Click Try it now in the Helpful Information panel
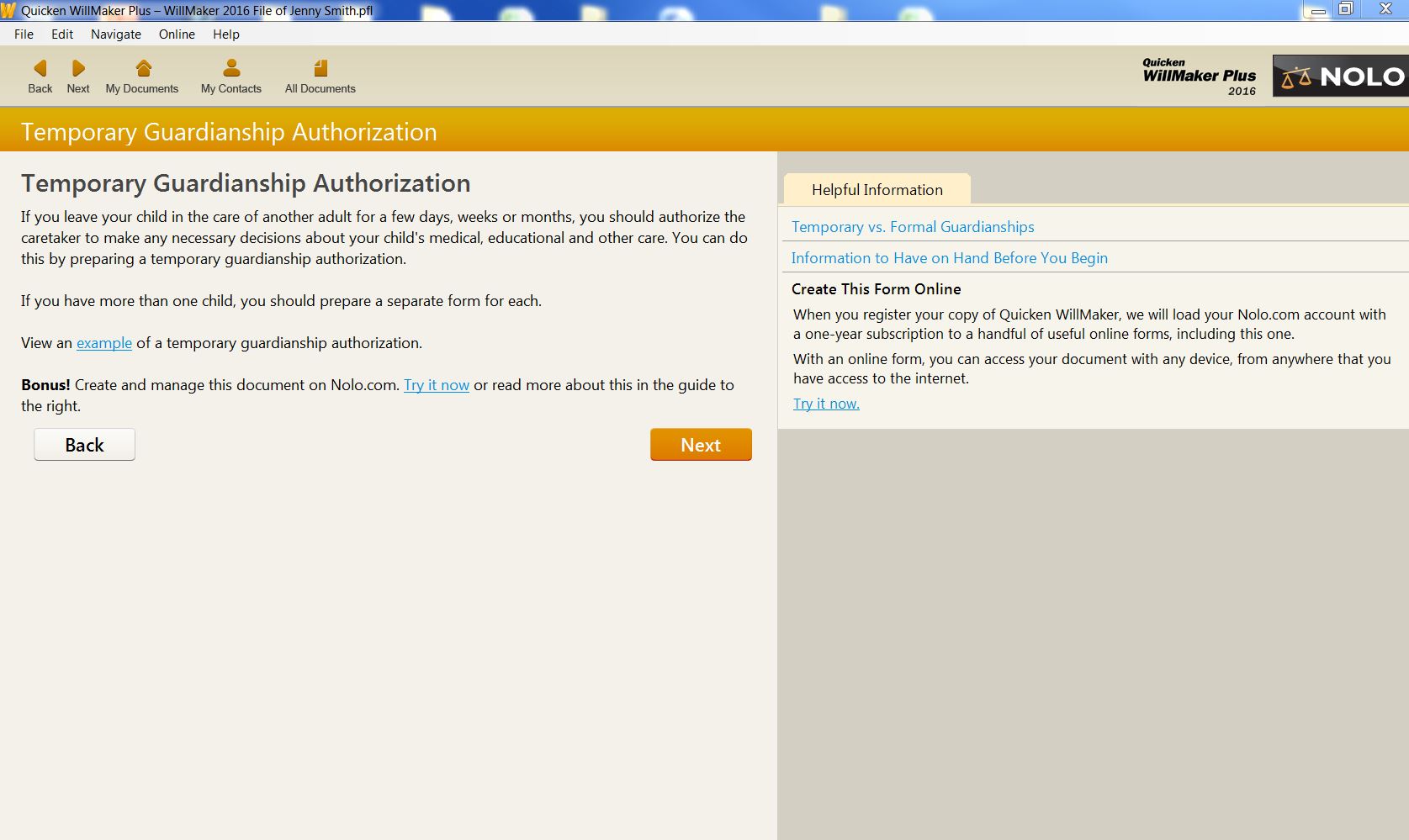 tap(825, 404)
